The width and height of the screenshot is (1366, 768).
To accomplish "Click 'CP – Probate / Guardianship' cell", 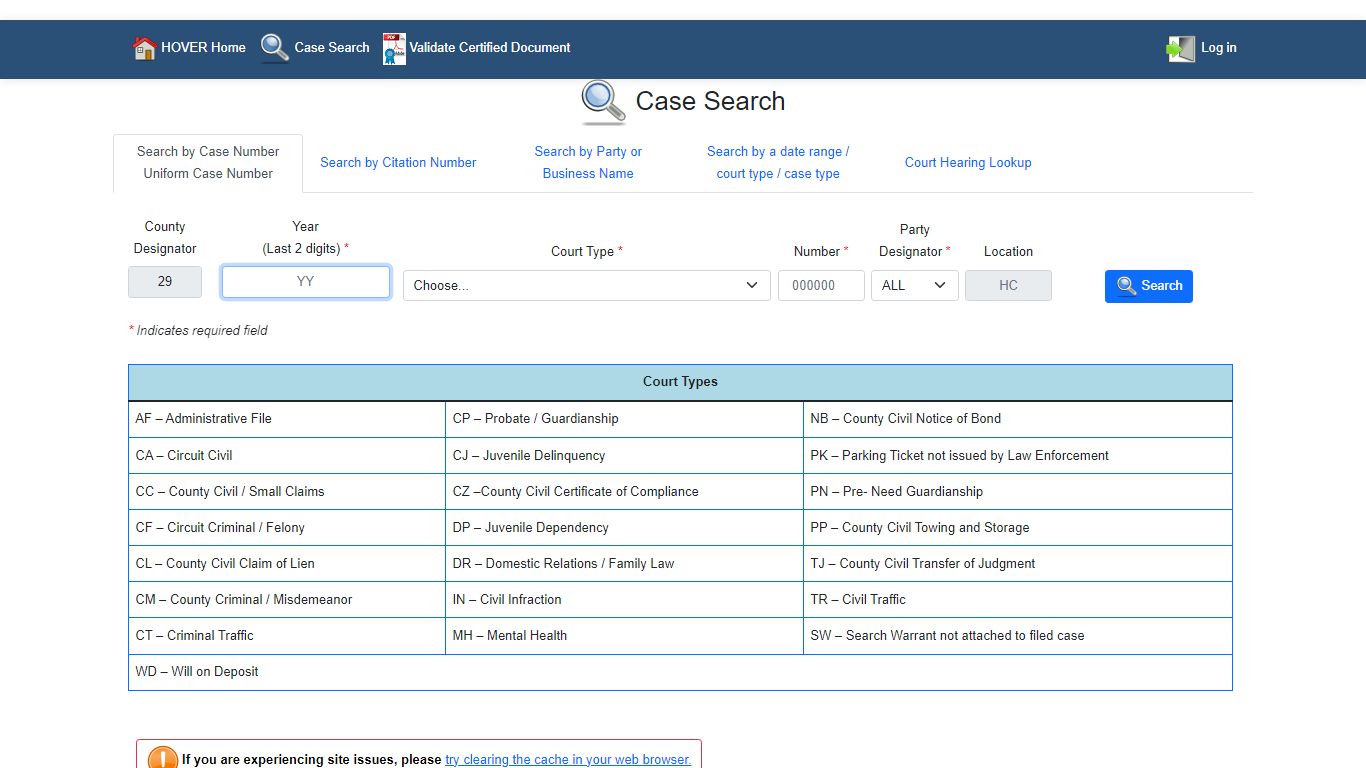I will click(x=624, y=419).
